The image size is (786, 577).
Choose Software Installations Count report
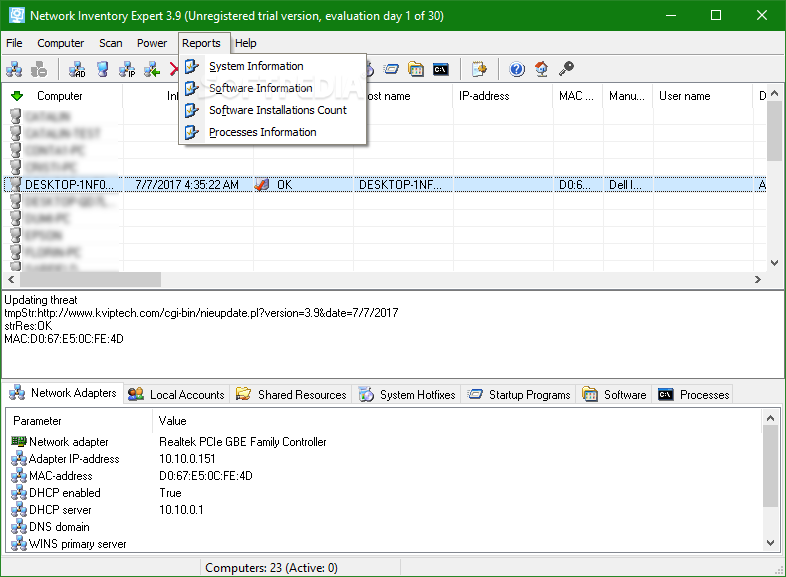click(273, 110)
